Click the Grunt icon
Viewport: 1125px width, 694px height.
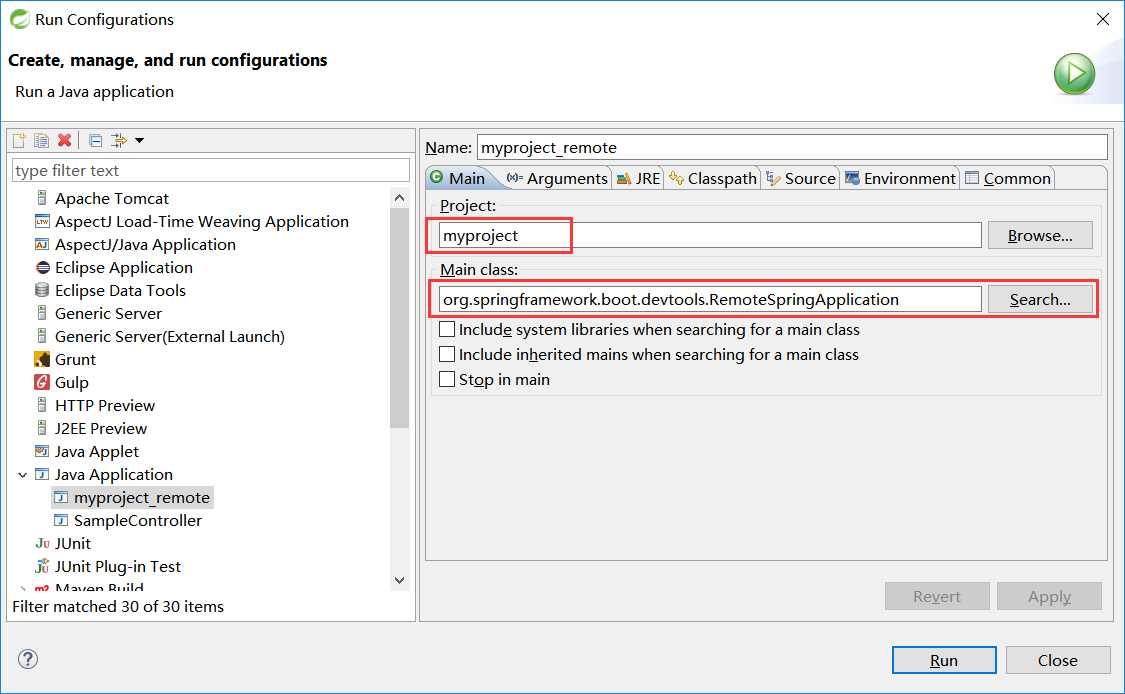pos(42,360)
